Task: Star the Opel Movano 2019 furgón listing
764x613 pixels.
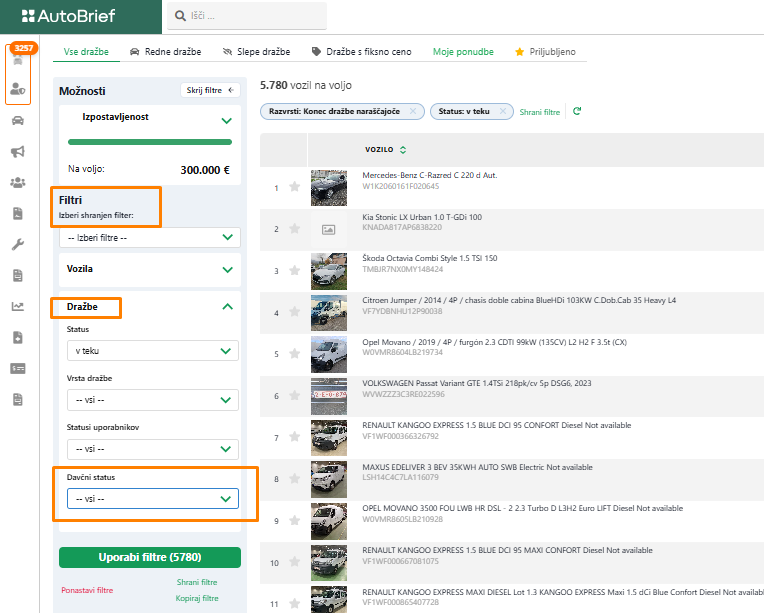Action: coord(294,353)
